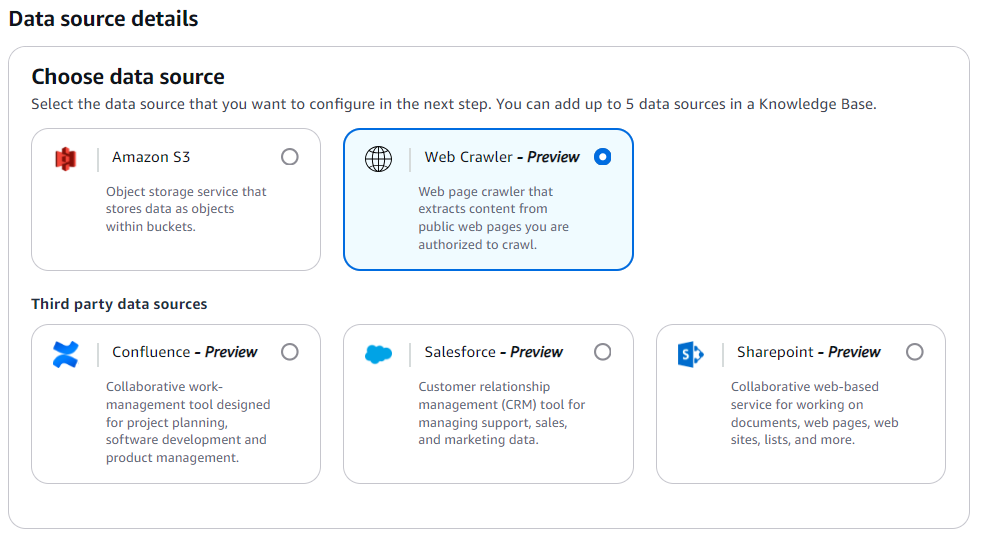Click the "Amazon S3" card title

coord(151,157)
